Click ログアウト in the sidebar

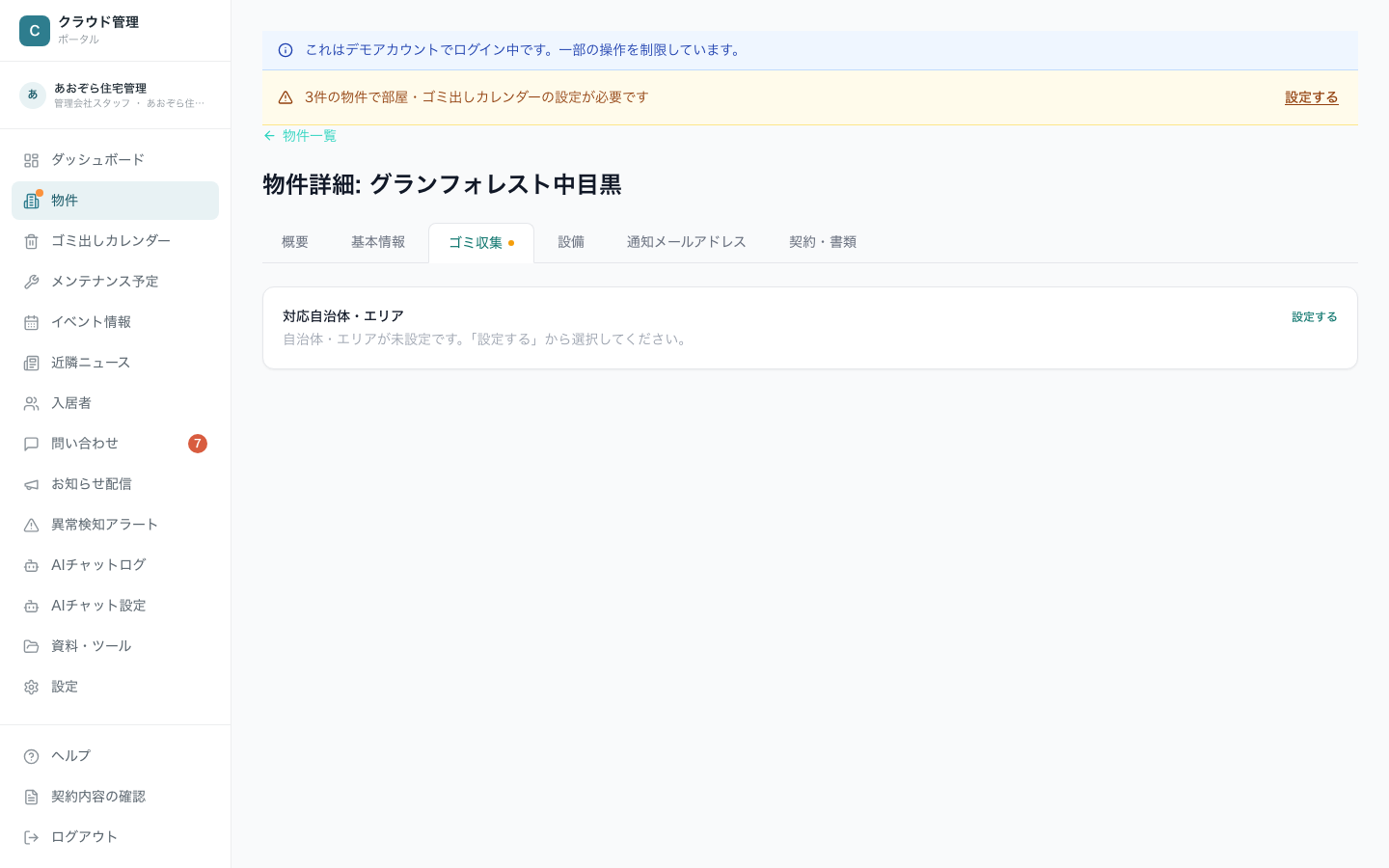[115, 837]
